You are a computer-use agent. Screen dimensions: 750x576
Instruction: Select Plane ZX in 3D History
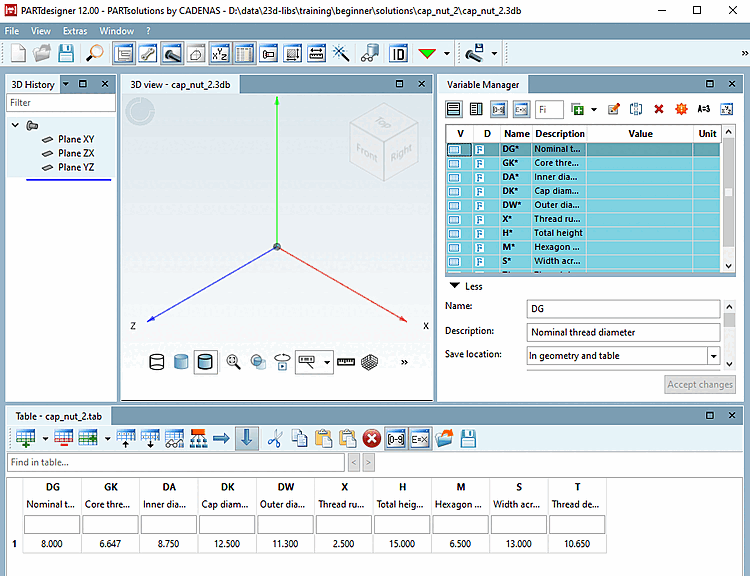(x=76, y=153)
